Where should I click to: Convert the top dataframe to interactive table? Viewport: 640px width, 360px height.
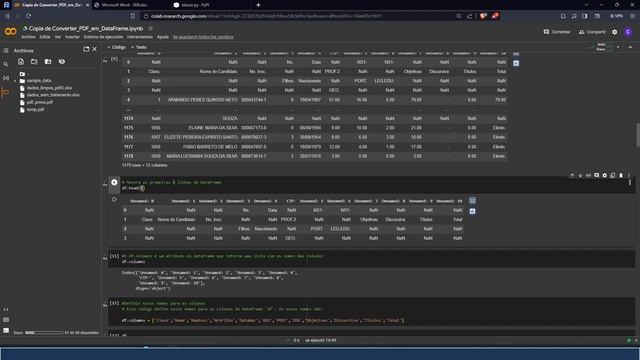516,53
